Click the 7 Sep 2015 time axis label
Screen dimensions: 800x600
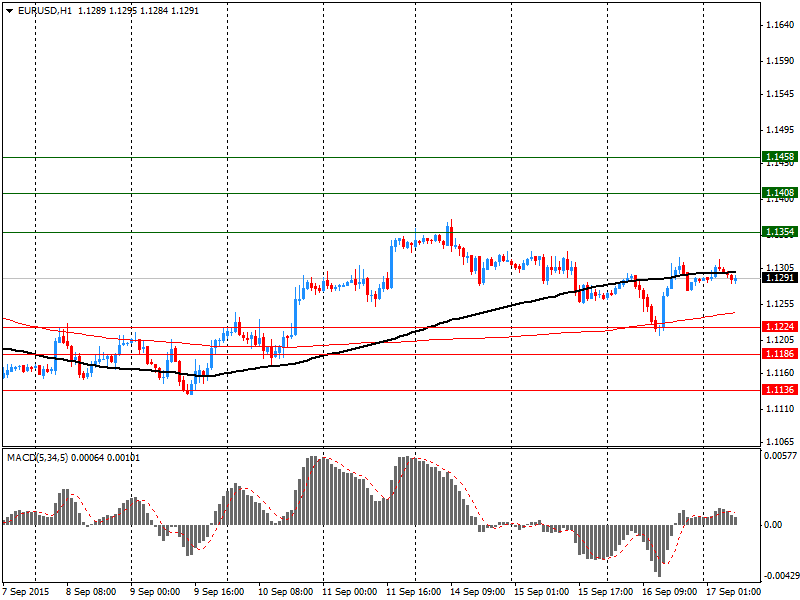click(26, 592)
